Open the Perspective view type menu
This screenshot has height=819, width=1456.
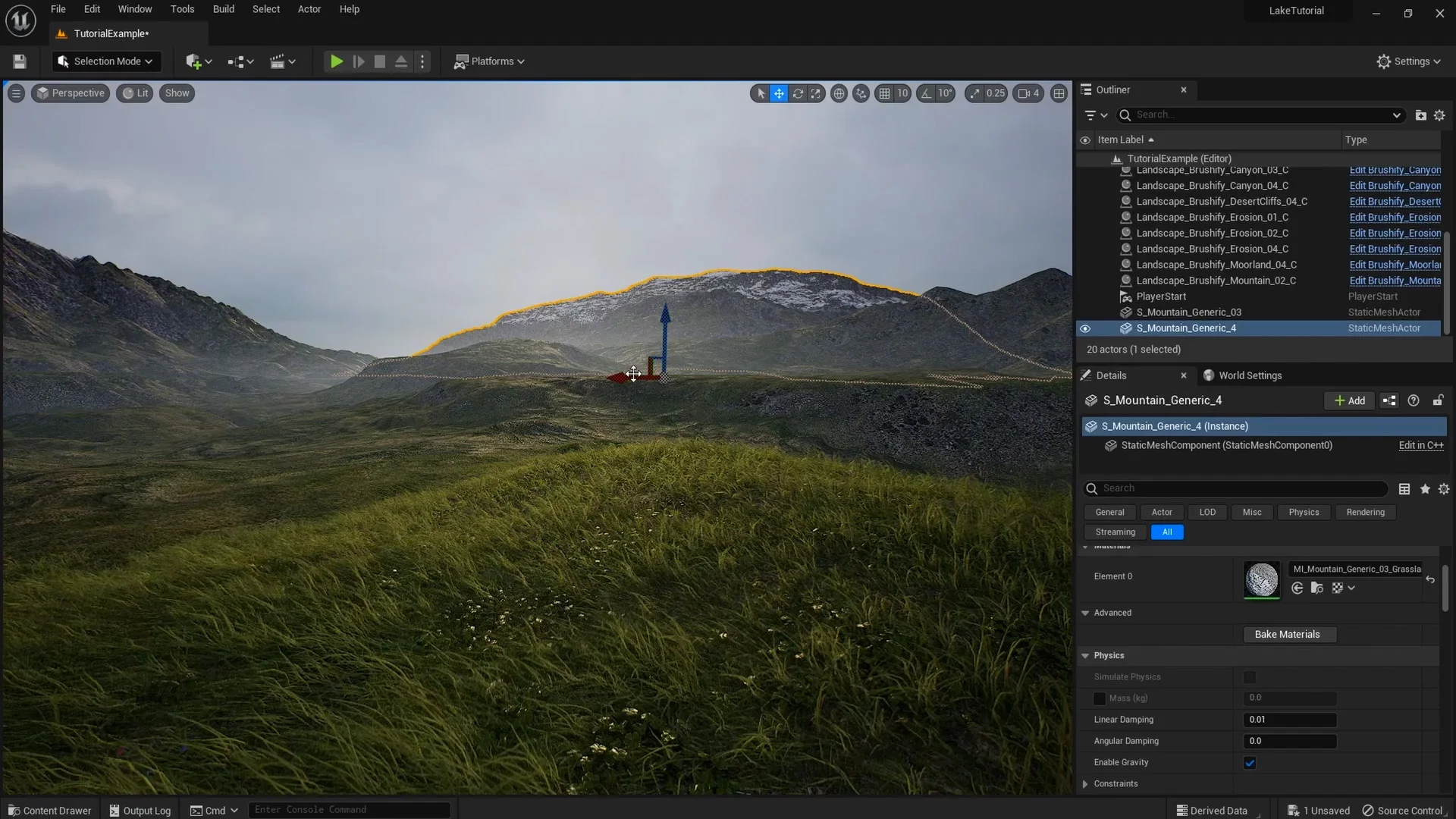71,93
